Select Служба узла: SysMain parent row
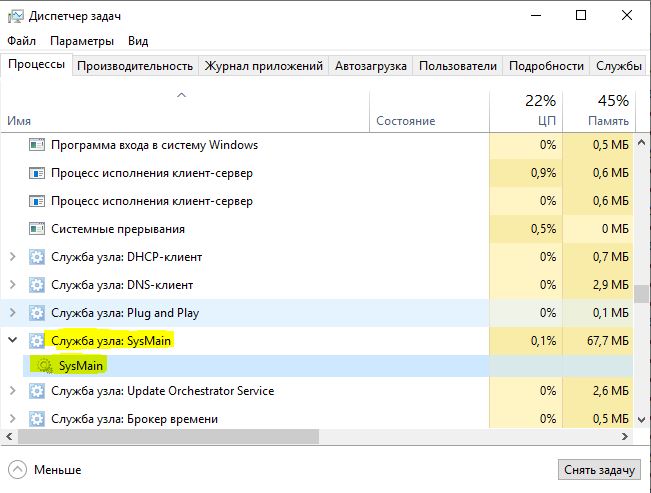Viewport: 651px width, 493px height. (x=317, y=341)
